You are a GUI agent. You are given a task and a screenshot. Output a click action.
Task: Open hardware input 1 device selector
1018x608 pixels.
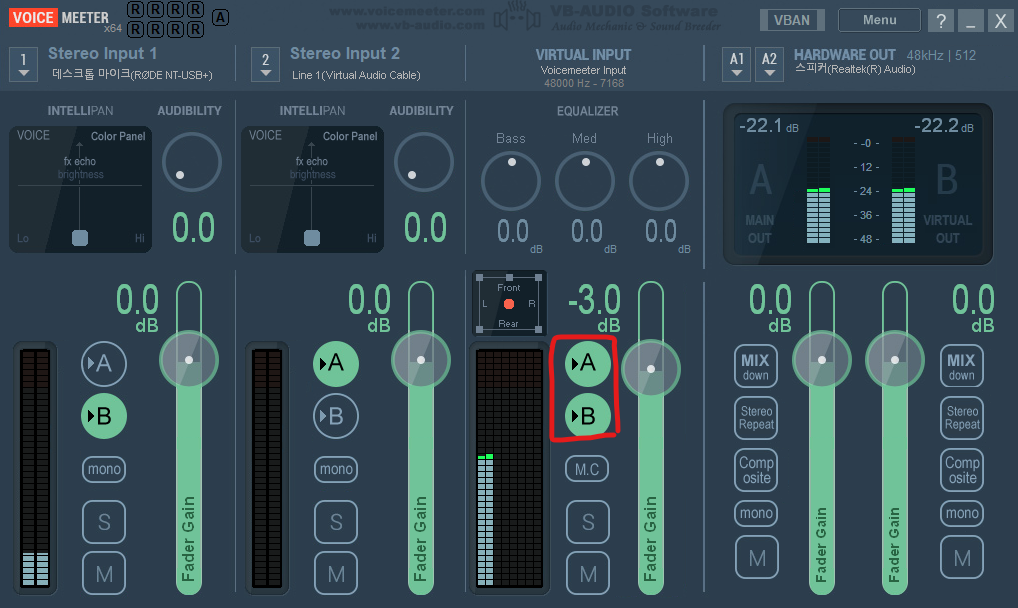coord(23,65)
